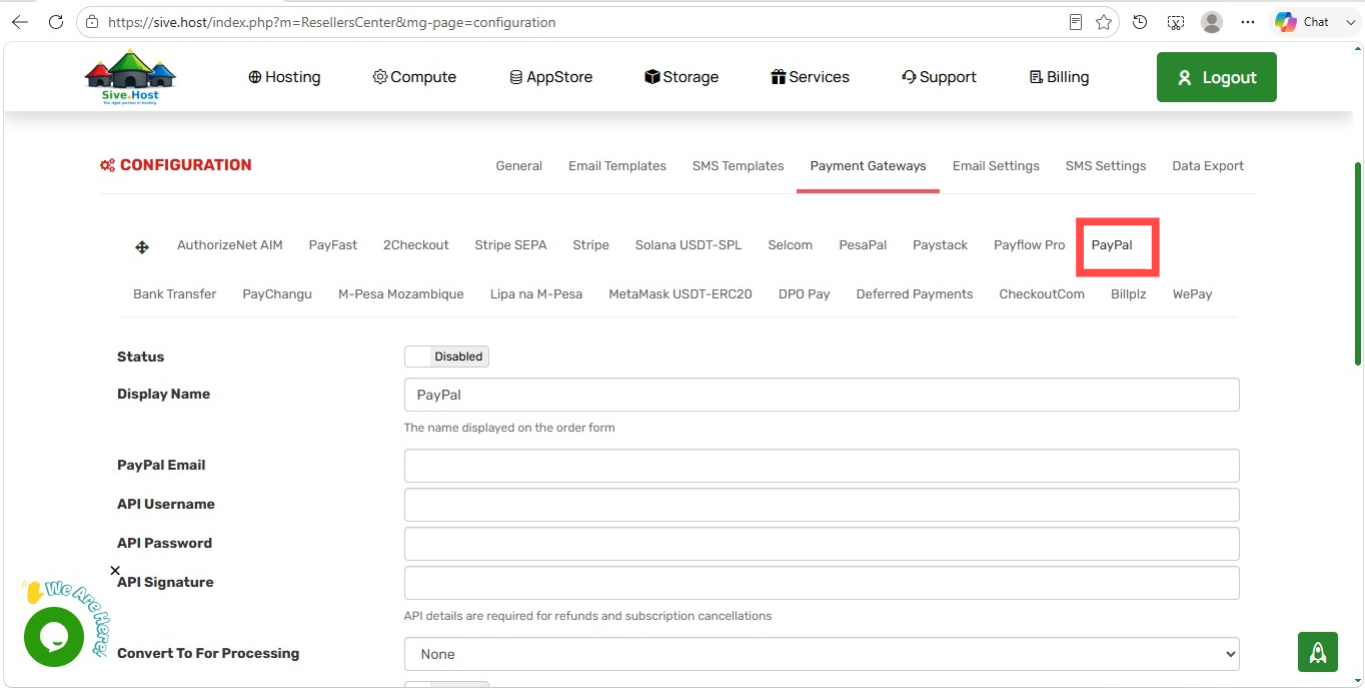This screenshot has height=688, width=1365.
Task: Select the WePay gateway
Action: pos(1192,294)
